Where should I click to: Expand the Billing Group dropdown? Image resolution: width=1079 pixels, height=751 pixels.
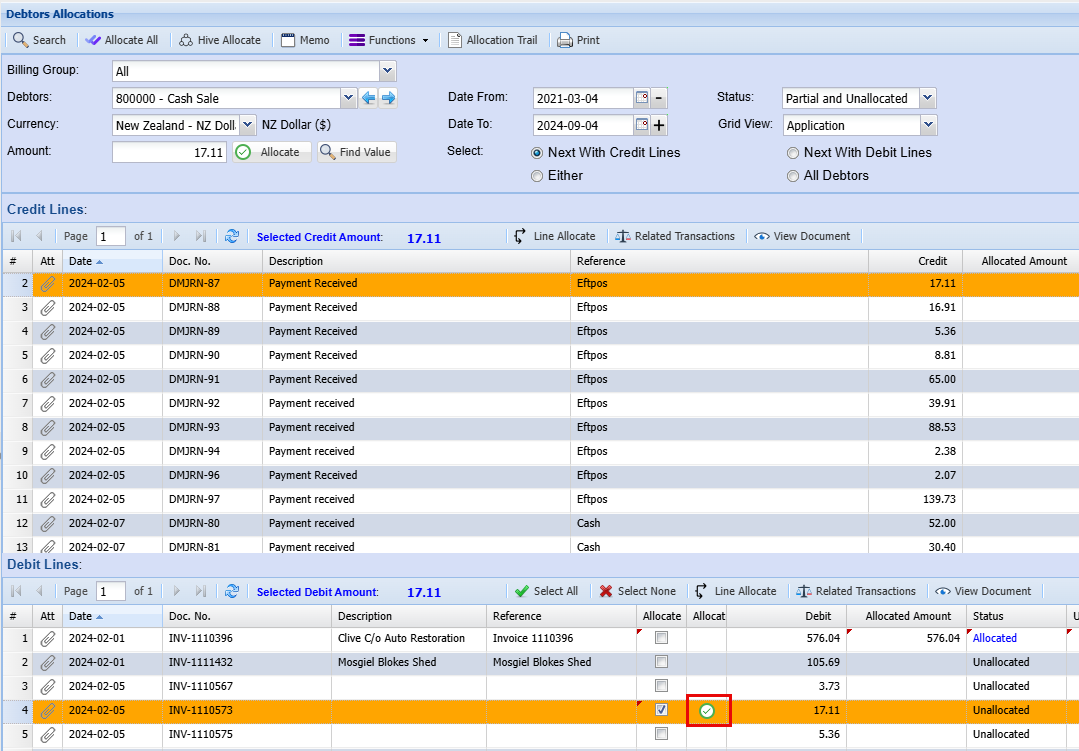click(x=387, y=71)
